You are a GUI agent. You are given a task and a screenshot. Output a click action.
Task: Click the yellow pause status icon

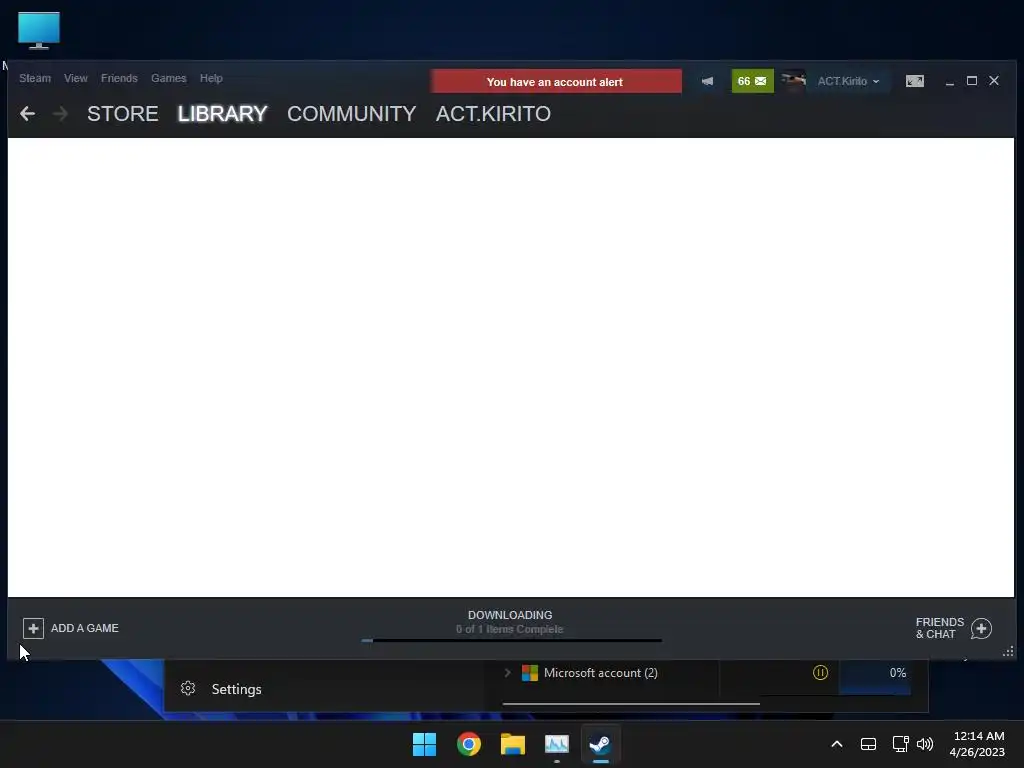coord(820,672)
